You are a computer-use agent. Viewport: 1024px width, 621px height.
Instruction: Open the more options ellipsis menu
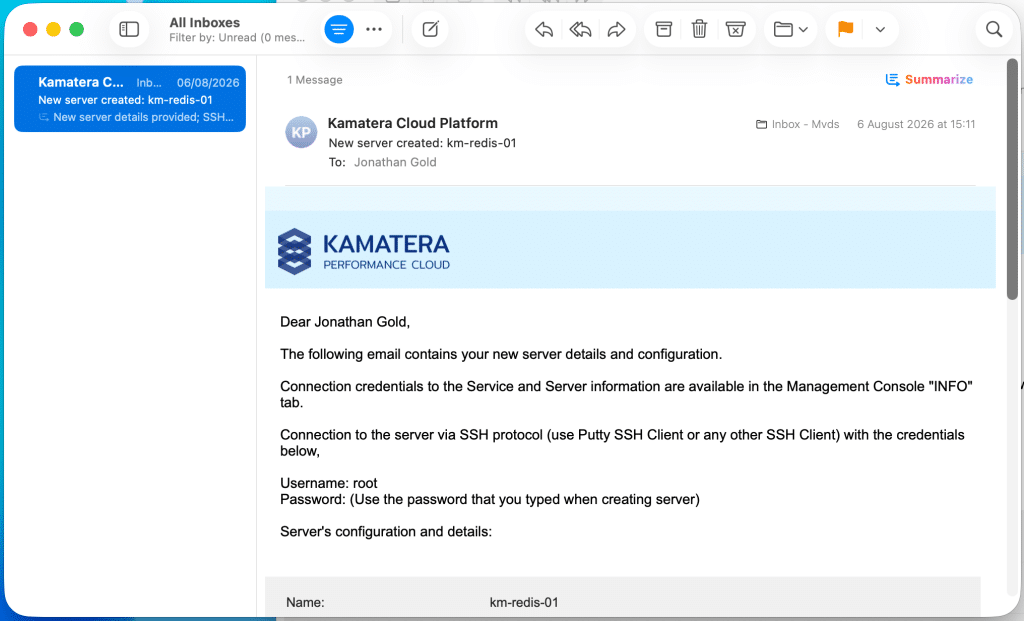click(x=374, y=29)
